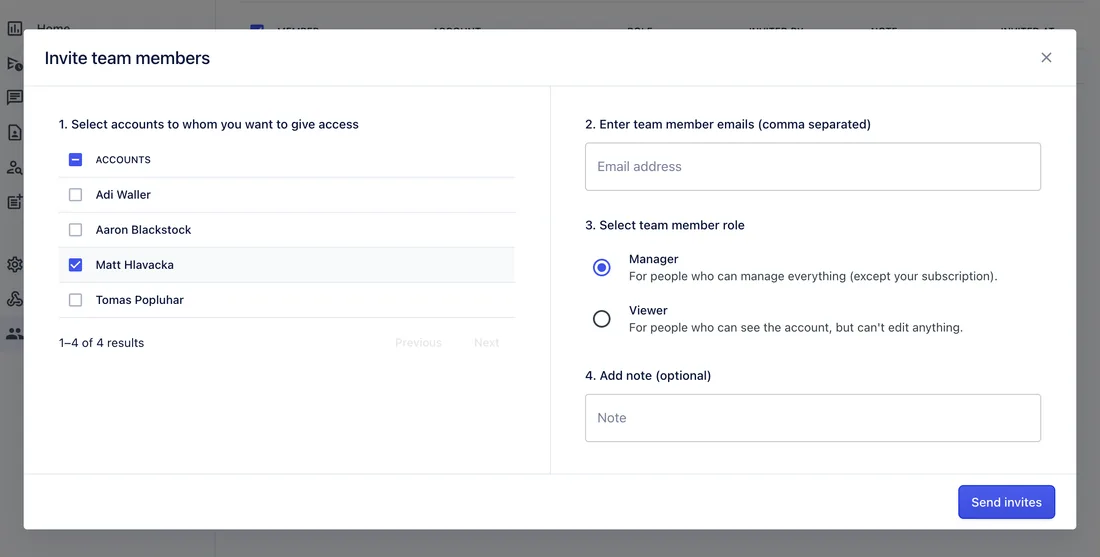The height and width of the screenshot is (557, 1100).
Task: Click the Viewer role label text
Action: (648, 310)
